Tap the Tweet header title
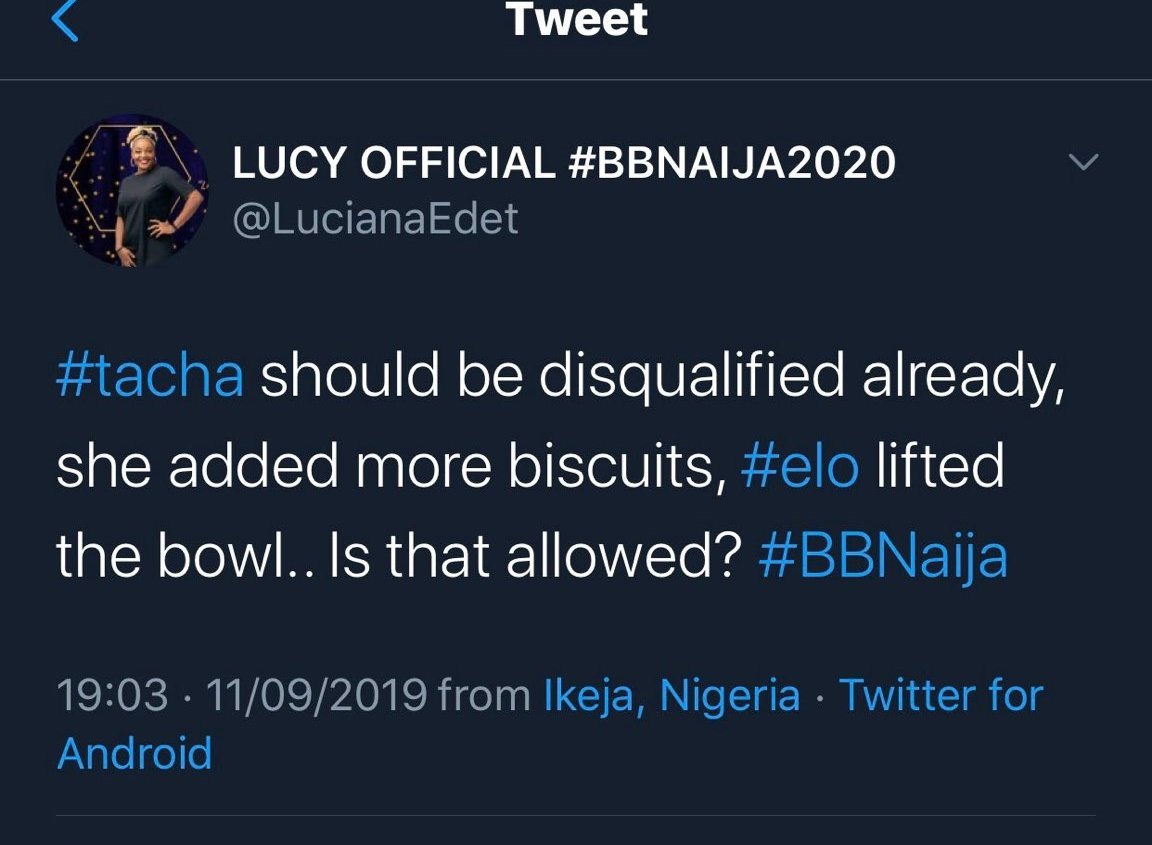The height and width of the screenshot is (845, 1152). coord(577,20)
